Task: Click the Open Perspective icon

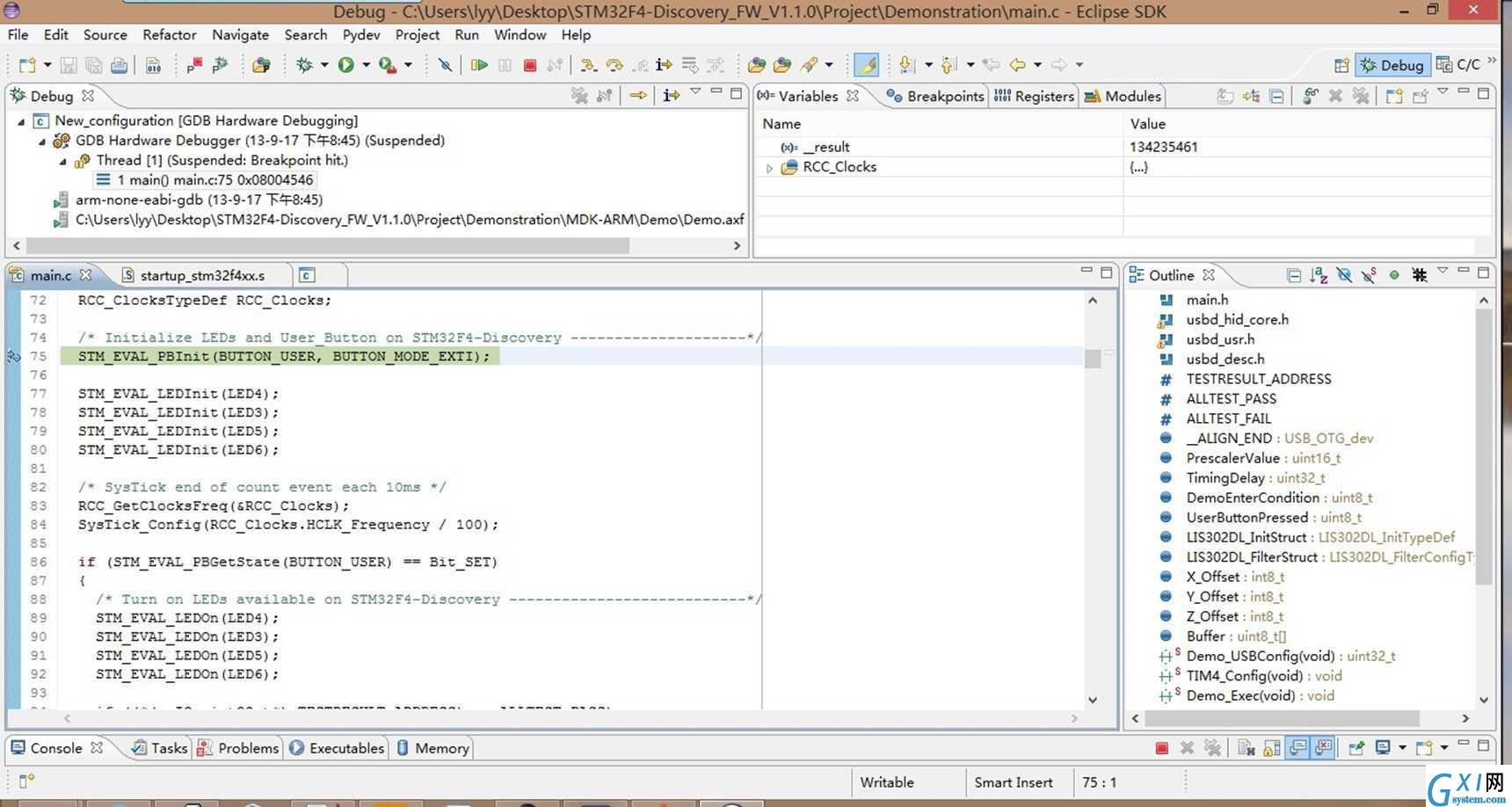Action: pyautogui.click(x=1341, y=65)
